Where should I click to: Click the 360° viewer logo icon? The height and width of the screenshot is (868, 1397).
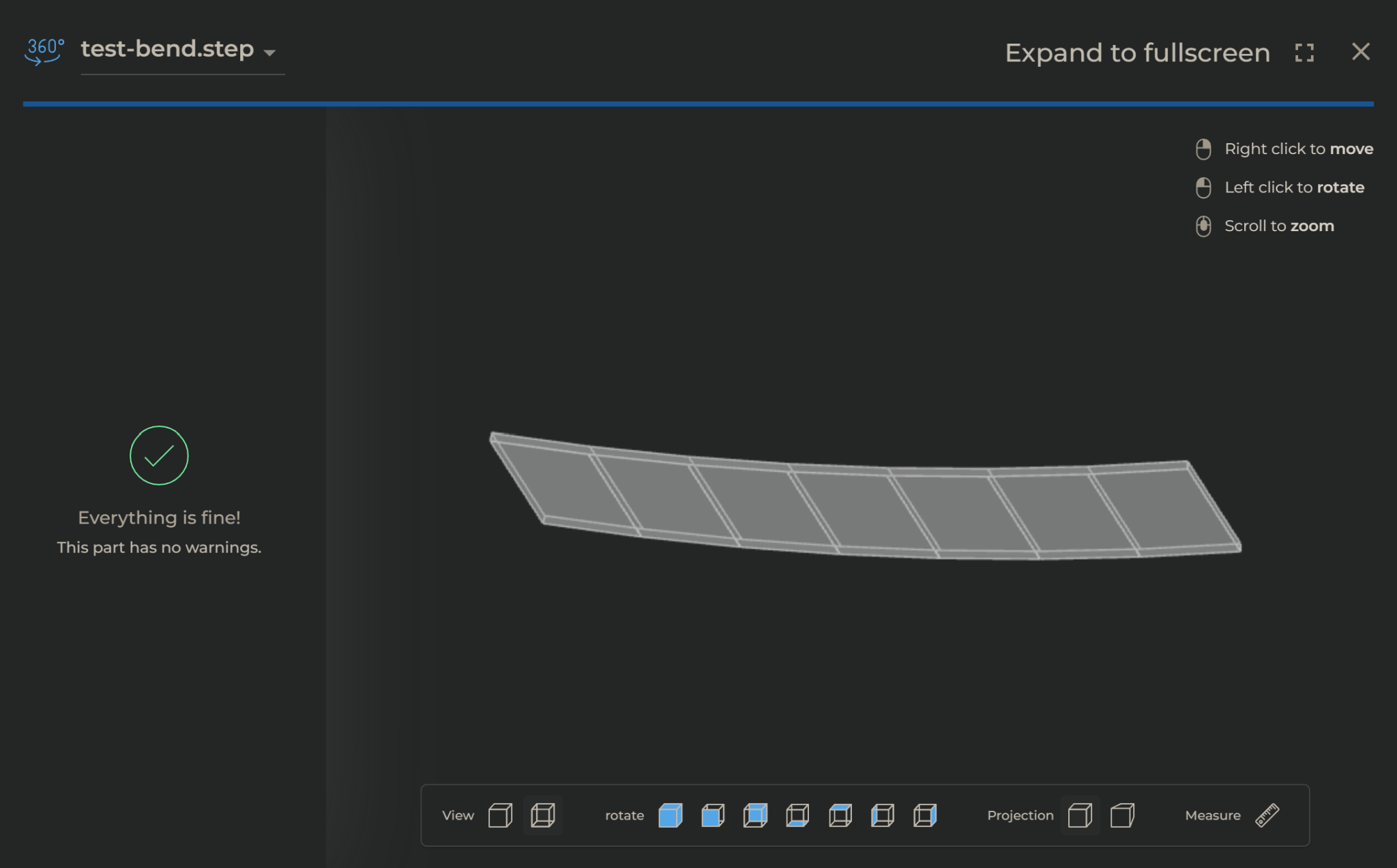click(44, 51)
